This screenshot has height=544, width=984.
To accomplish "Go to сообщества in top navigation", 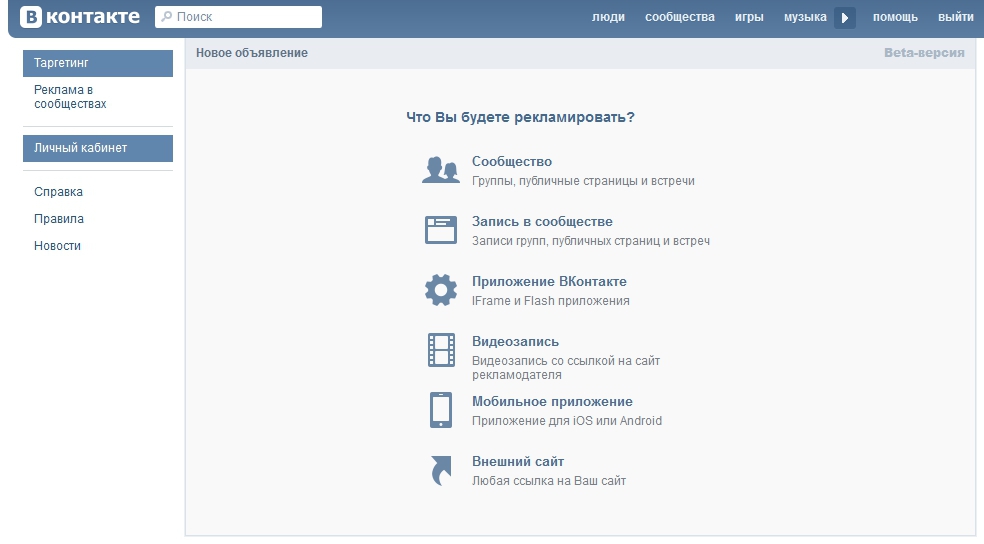I will (x=680, y=17).
